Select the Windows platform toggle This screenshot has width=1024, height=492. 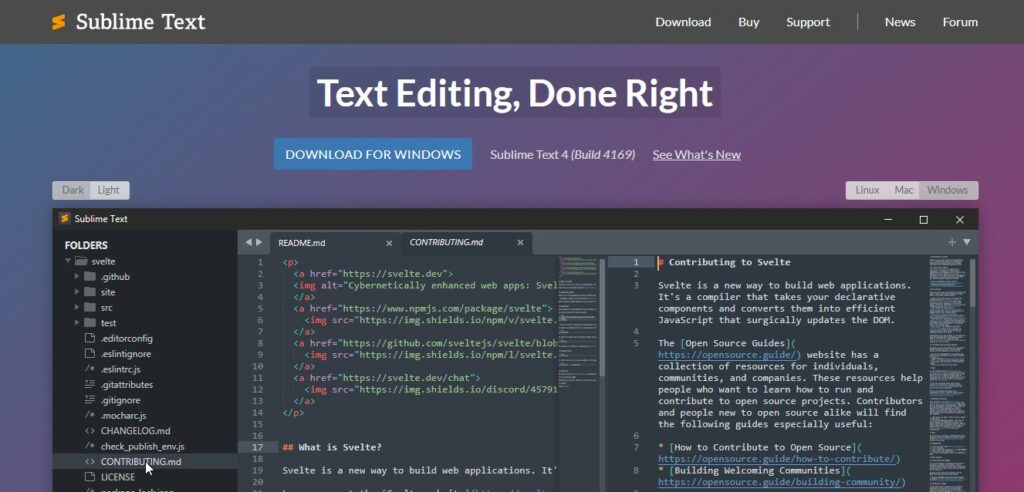[x=948, y=190]
